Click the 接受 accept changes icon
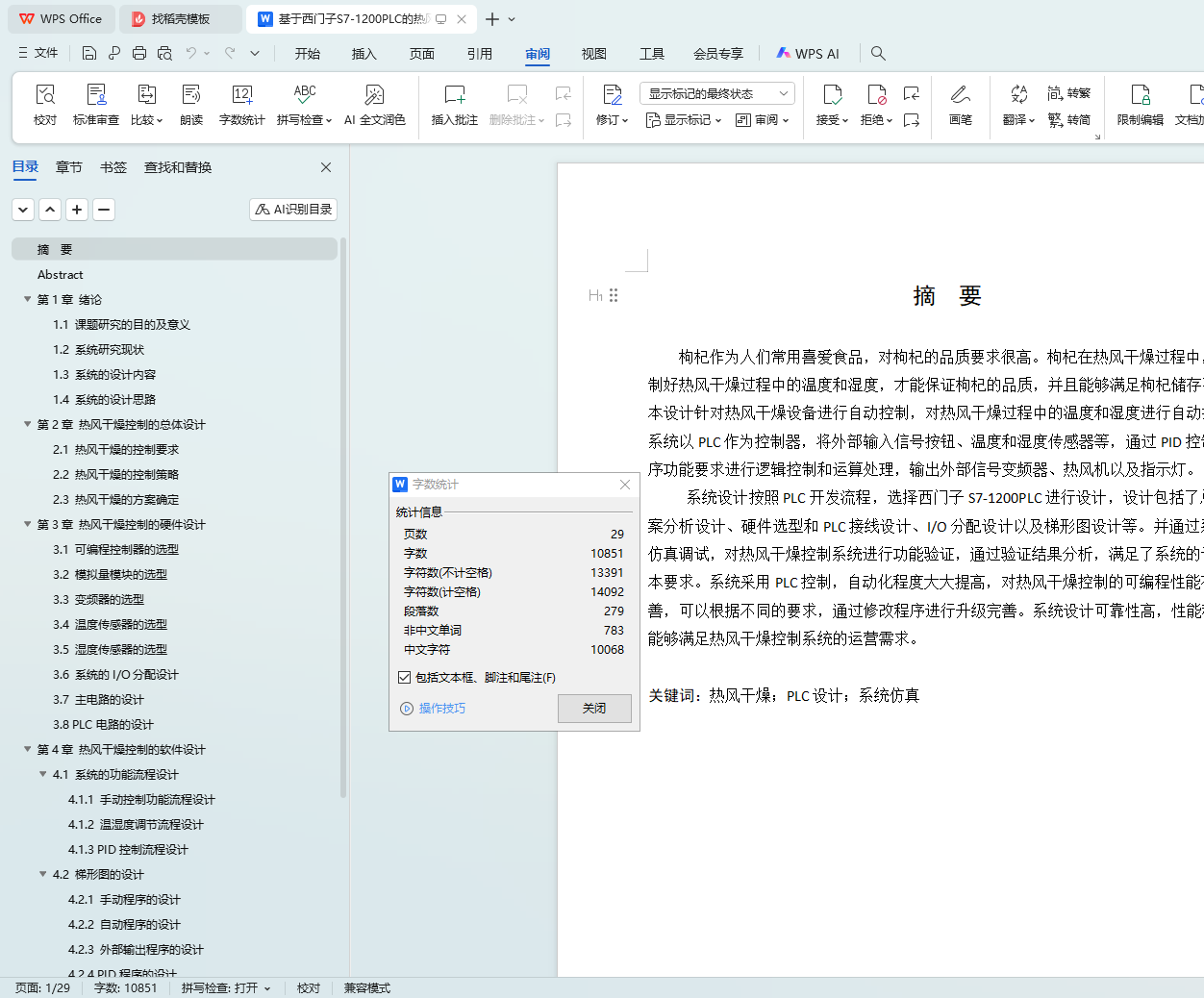 click(832, 105)
